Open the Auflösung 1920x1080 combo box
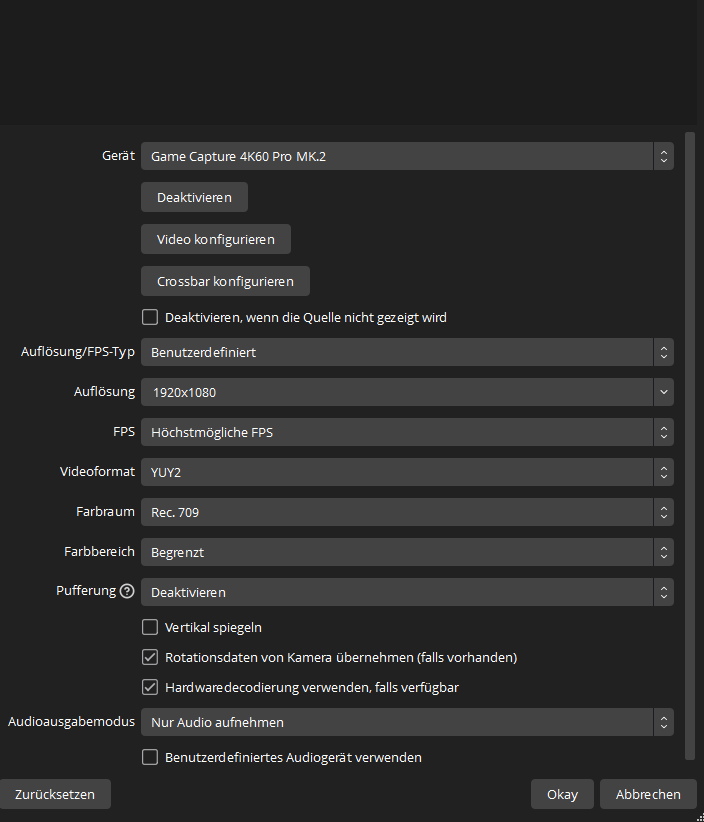Viewport: 704px width, 822px height. coord(406,392)
